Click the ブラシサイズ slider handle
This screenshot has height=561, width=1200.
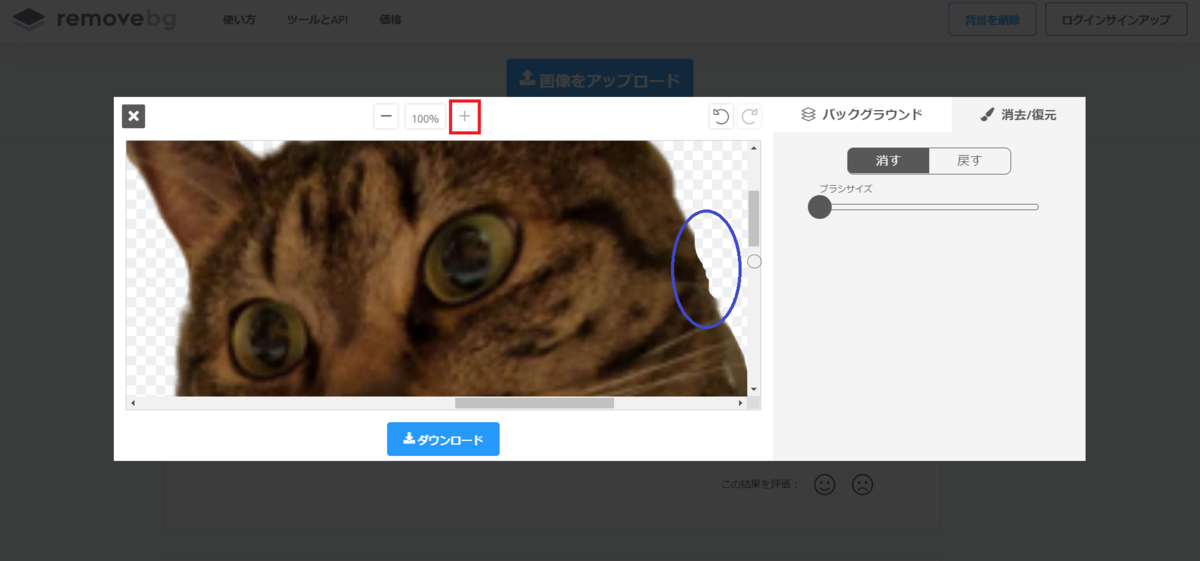819,207
